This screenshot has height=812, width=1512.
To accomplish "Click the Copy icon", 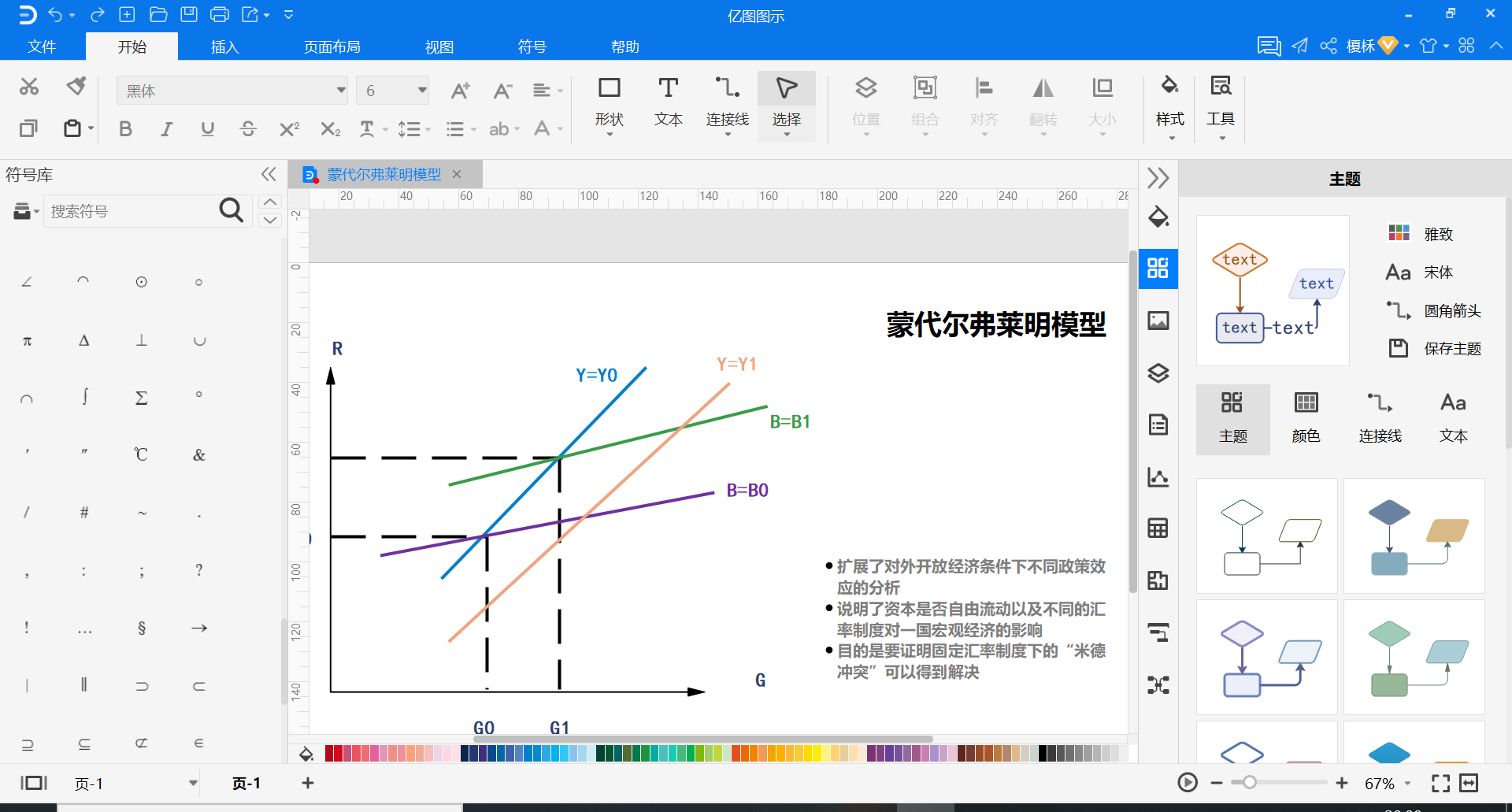I will 28,128.
